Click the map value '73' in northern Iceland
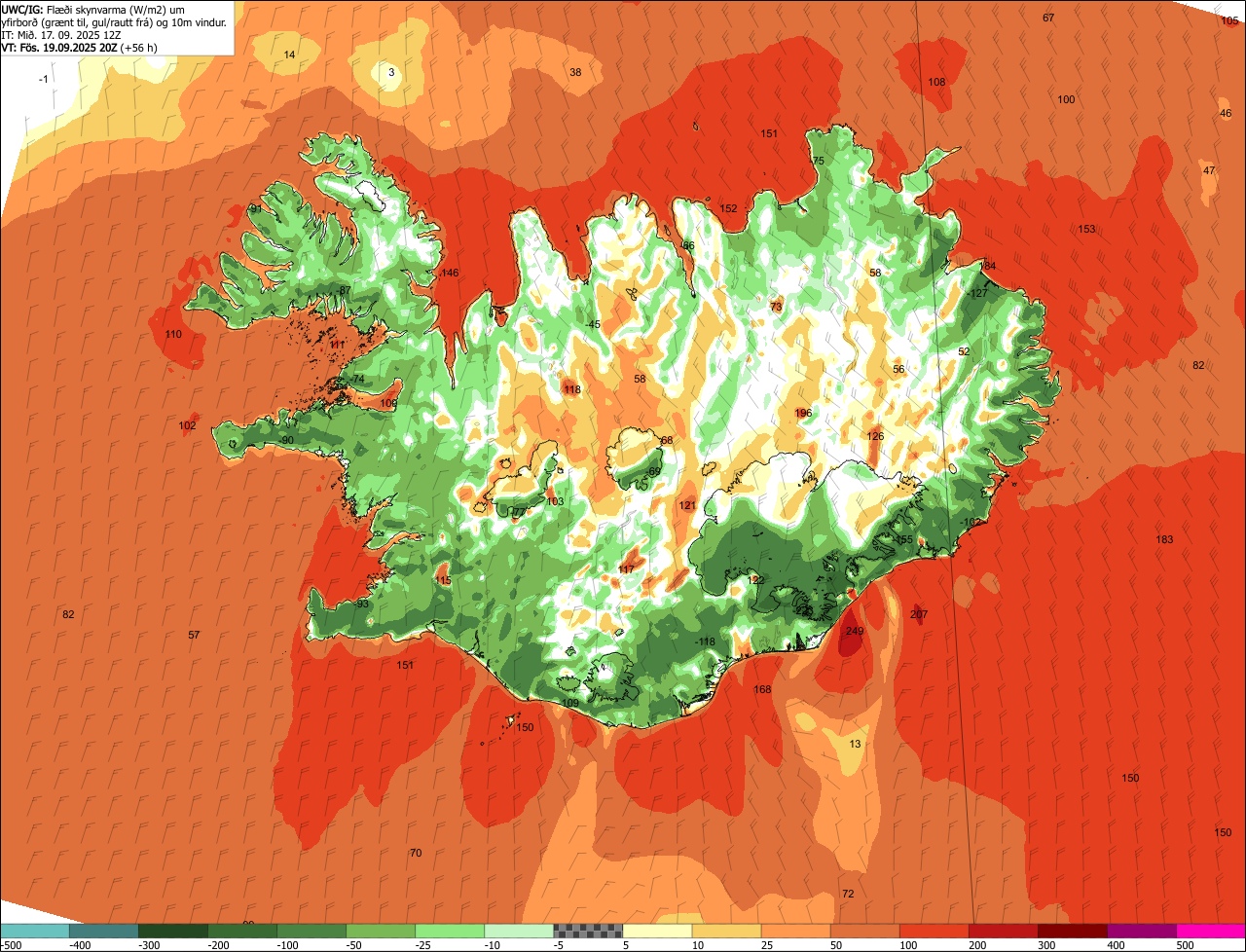 (x=776, y=307)
